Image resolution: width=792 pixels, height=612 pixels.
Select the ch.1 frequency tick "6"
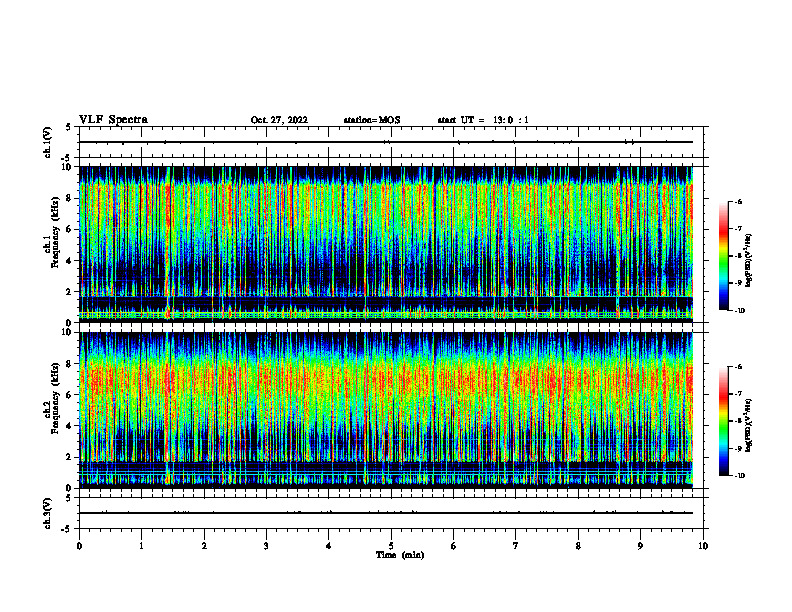69,230
